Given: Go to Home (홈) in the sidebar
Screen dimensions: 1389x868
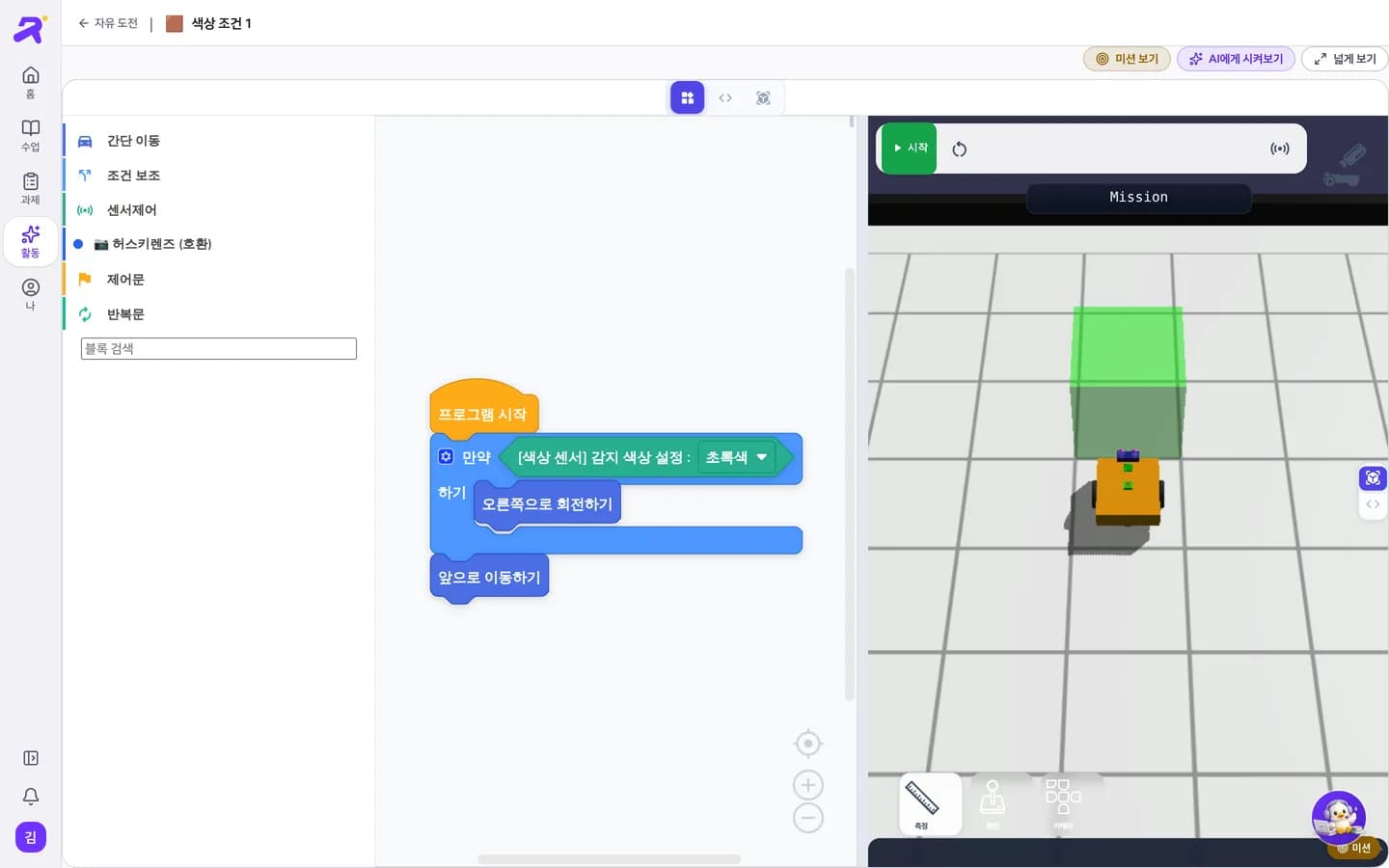Looking at the screenshot, I should click(x=31, y=82).
